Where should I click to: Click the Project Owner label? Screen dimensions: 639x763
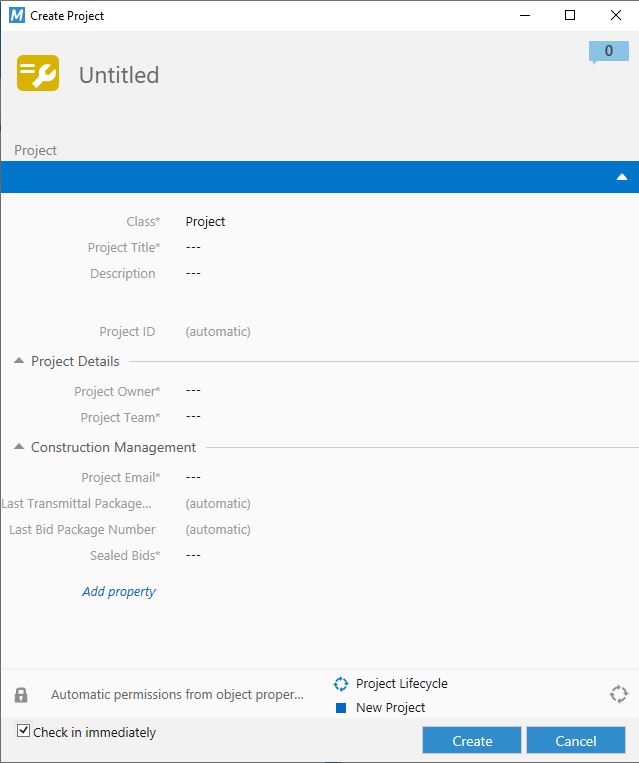[x=117, y=391]
